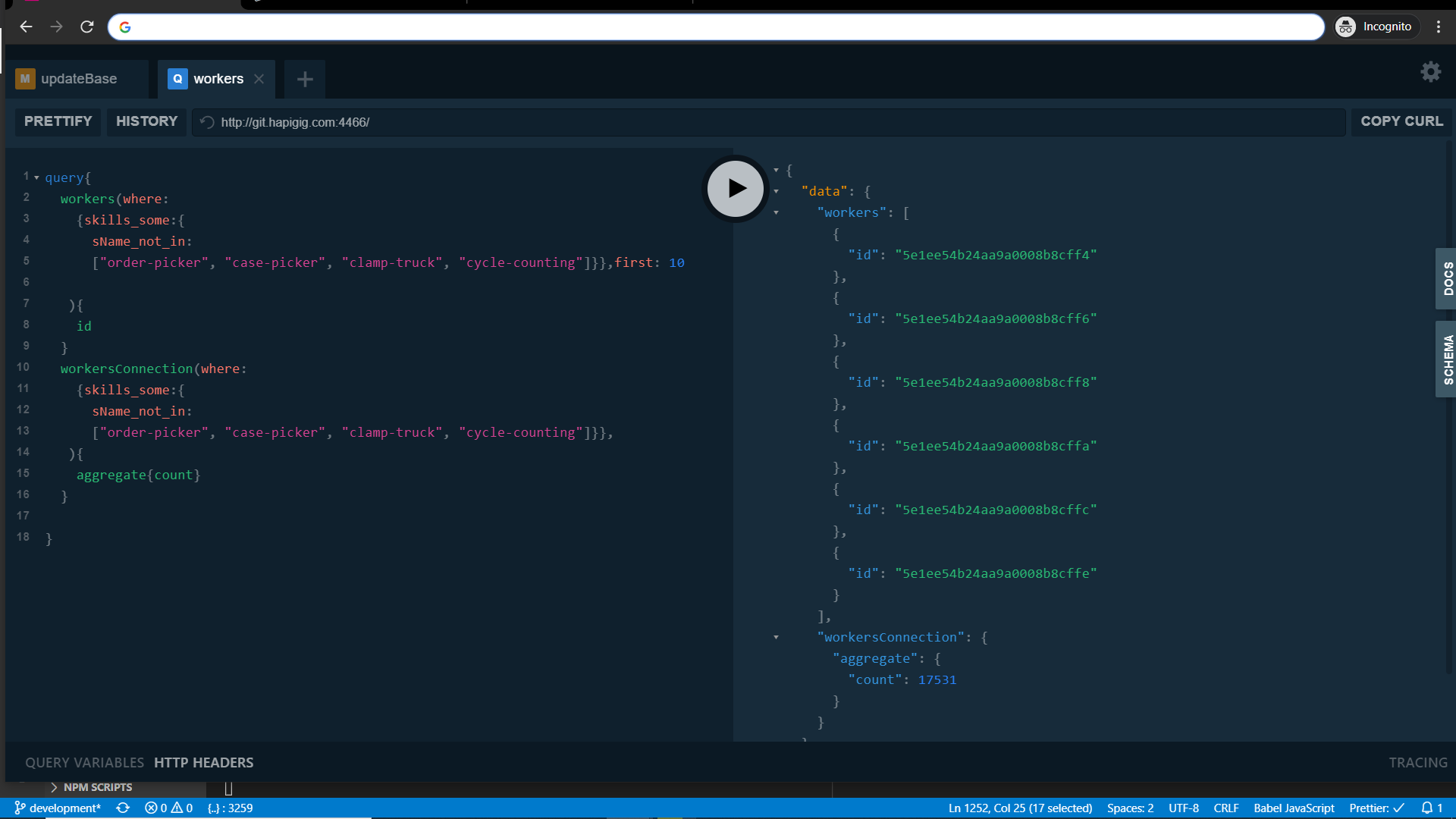The image size is (1456, 819).
Task: Open the DOCS side panel
Action: click(x=1447, y=278)
